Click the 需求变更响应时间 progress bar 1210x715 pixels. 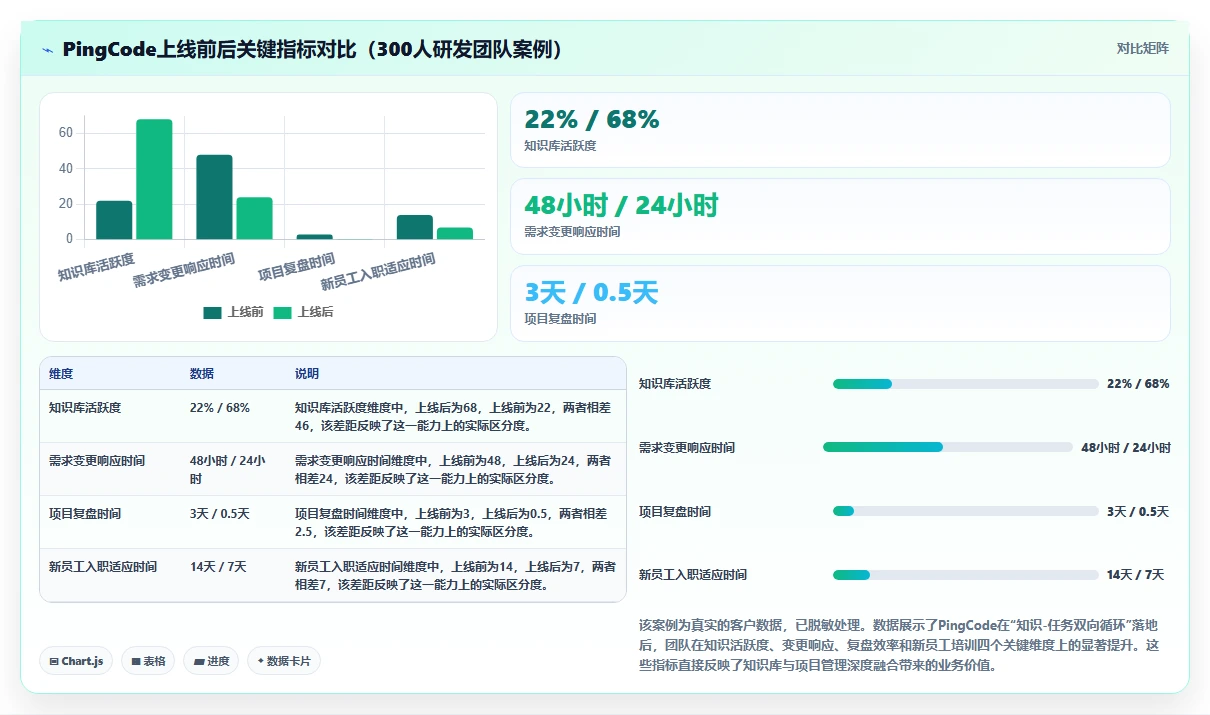click(948, 447)
